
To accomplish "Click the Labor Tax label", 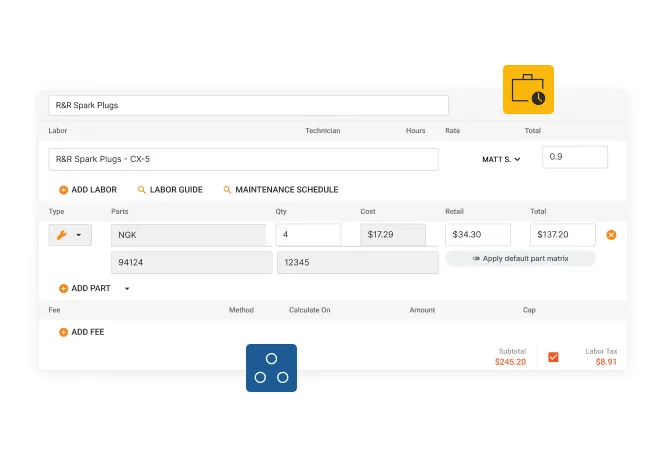I will point(601,351).
